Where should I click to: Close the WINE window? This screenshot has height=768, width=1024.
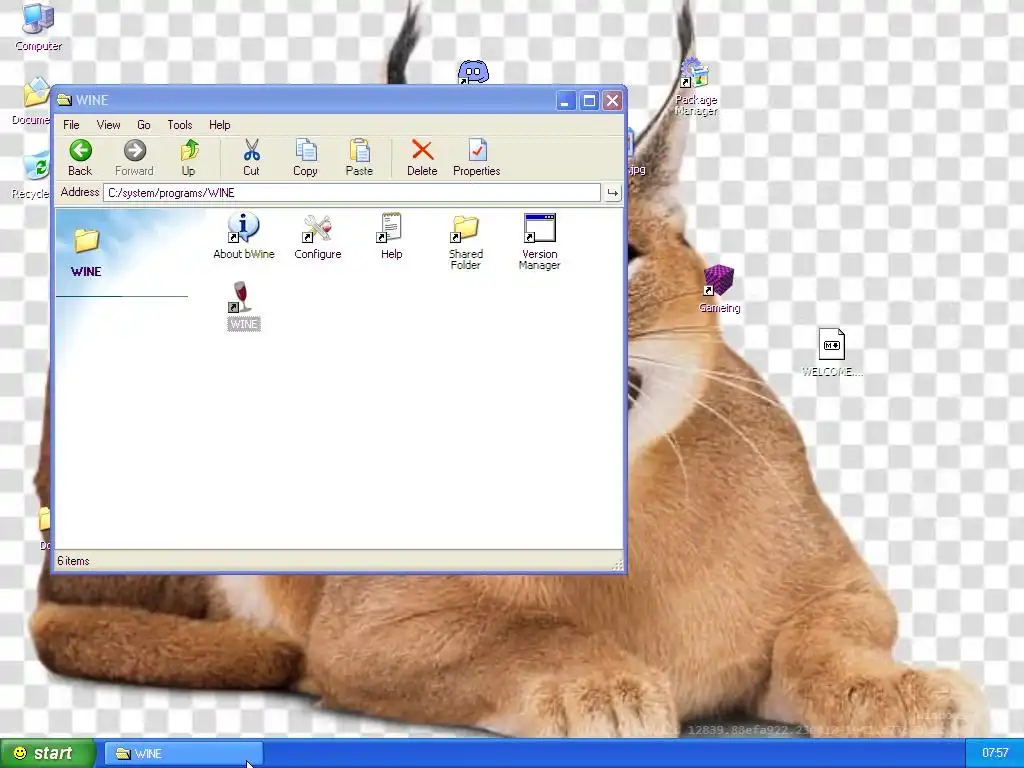tap(613, 101)
